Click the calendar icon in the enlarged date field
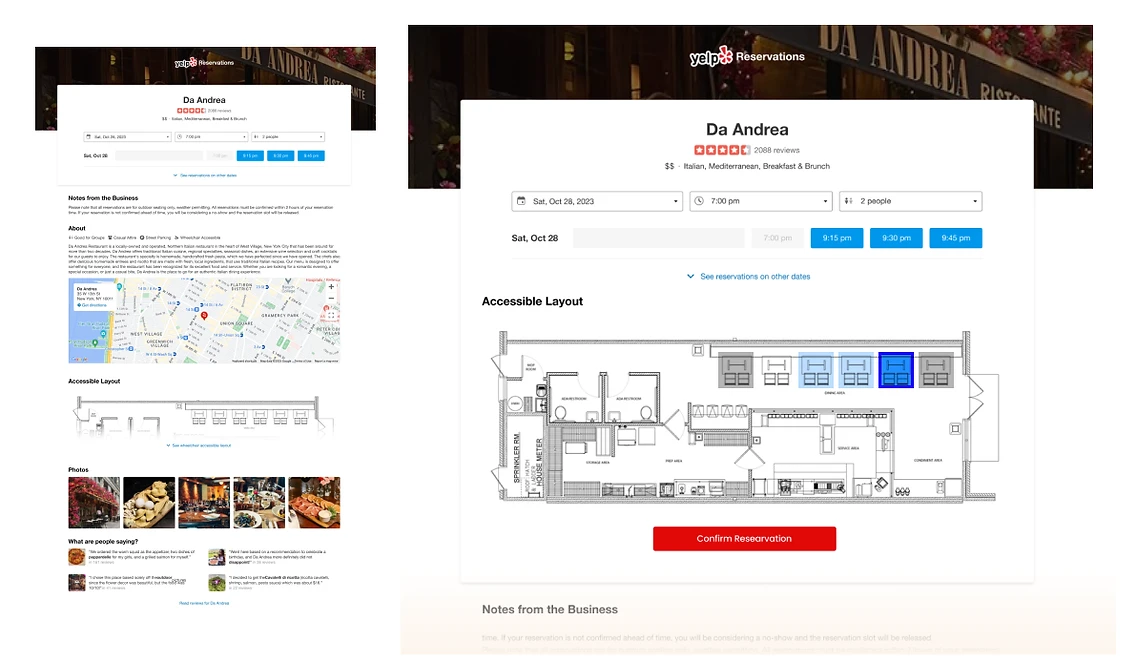1136x662 pixels. [521, 201]
